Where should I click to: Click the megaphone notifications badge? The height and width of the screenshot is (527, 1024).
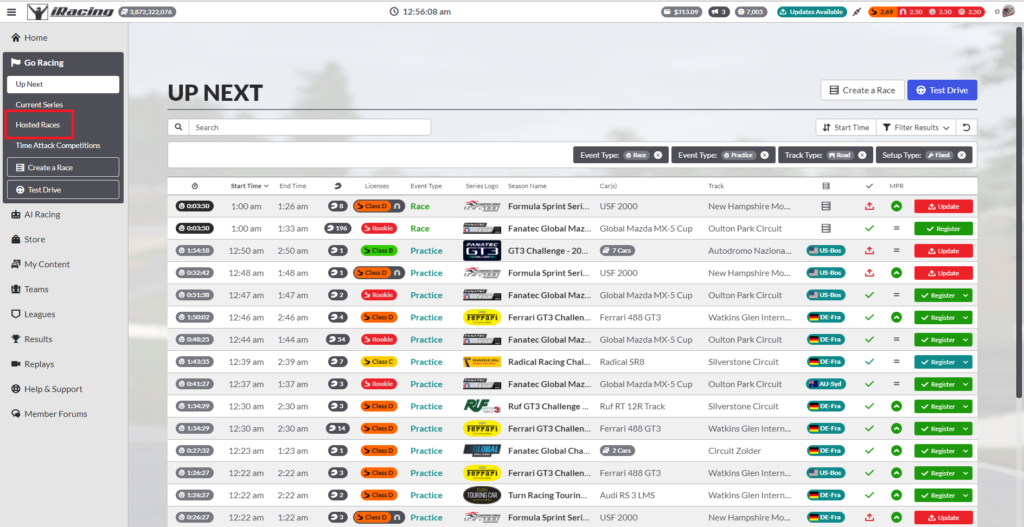point(718,12)
